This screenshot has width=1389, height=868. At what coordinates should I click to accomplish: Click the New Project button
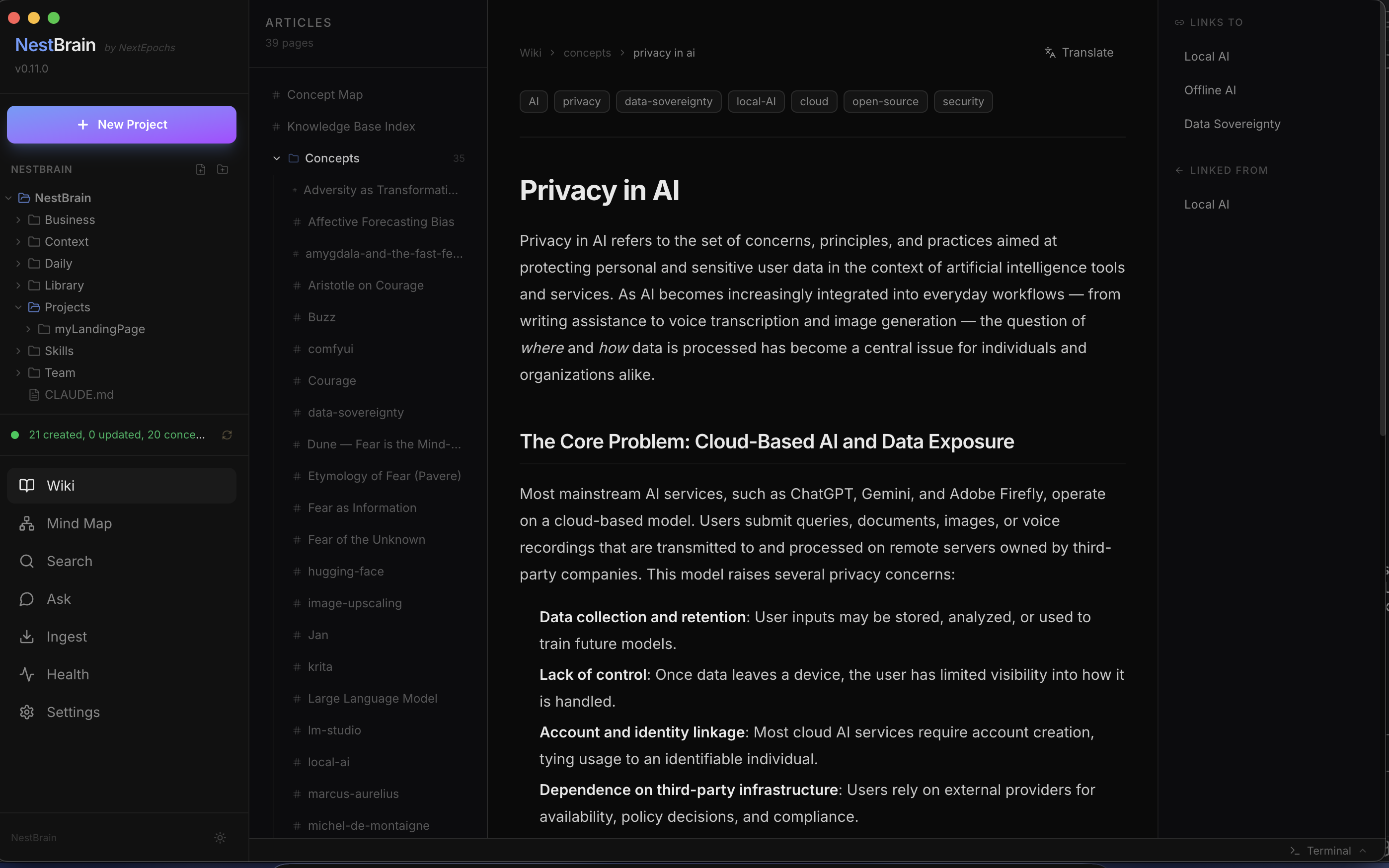(x=121, y=124)
